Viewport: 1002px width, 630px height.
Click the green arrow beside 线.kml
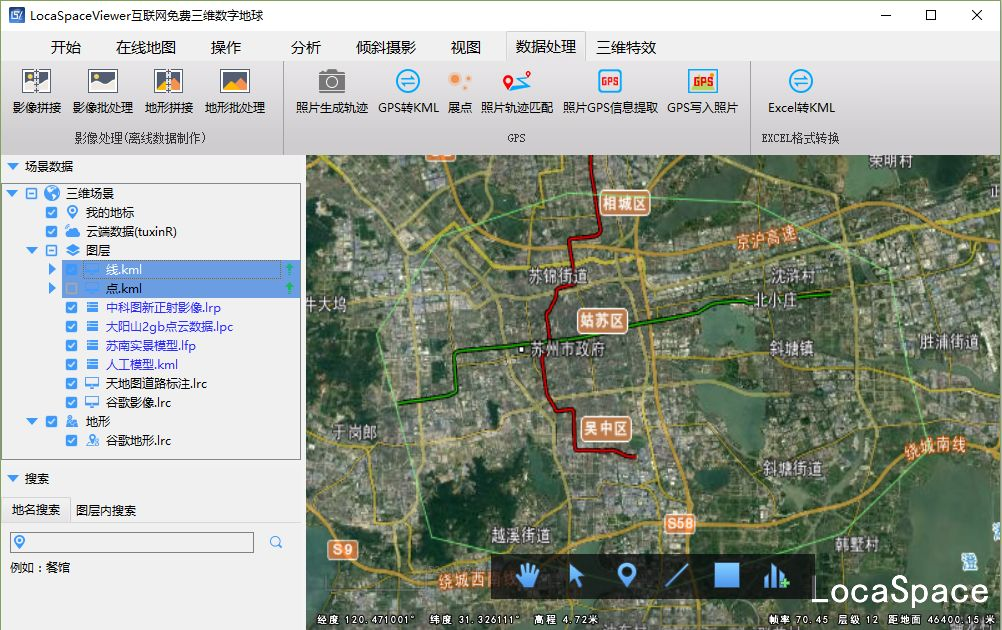289,270
